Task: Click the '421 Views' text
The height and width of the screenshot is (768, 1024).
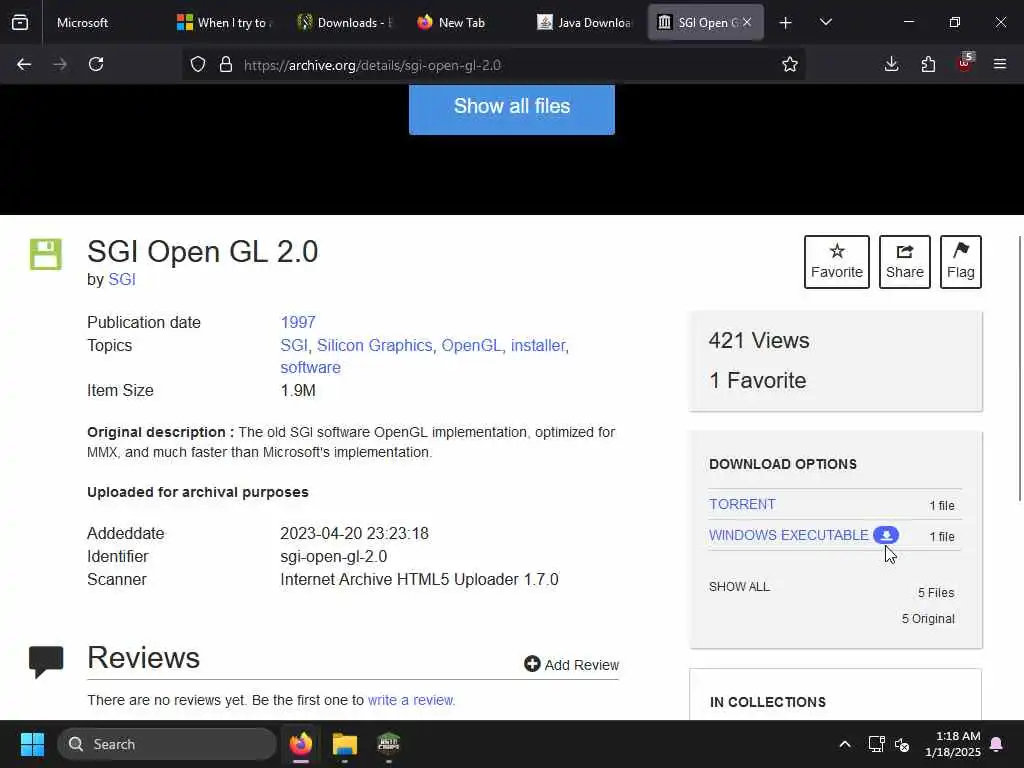Action: [x=759, y=341]
